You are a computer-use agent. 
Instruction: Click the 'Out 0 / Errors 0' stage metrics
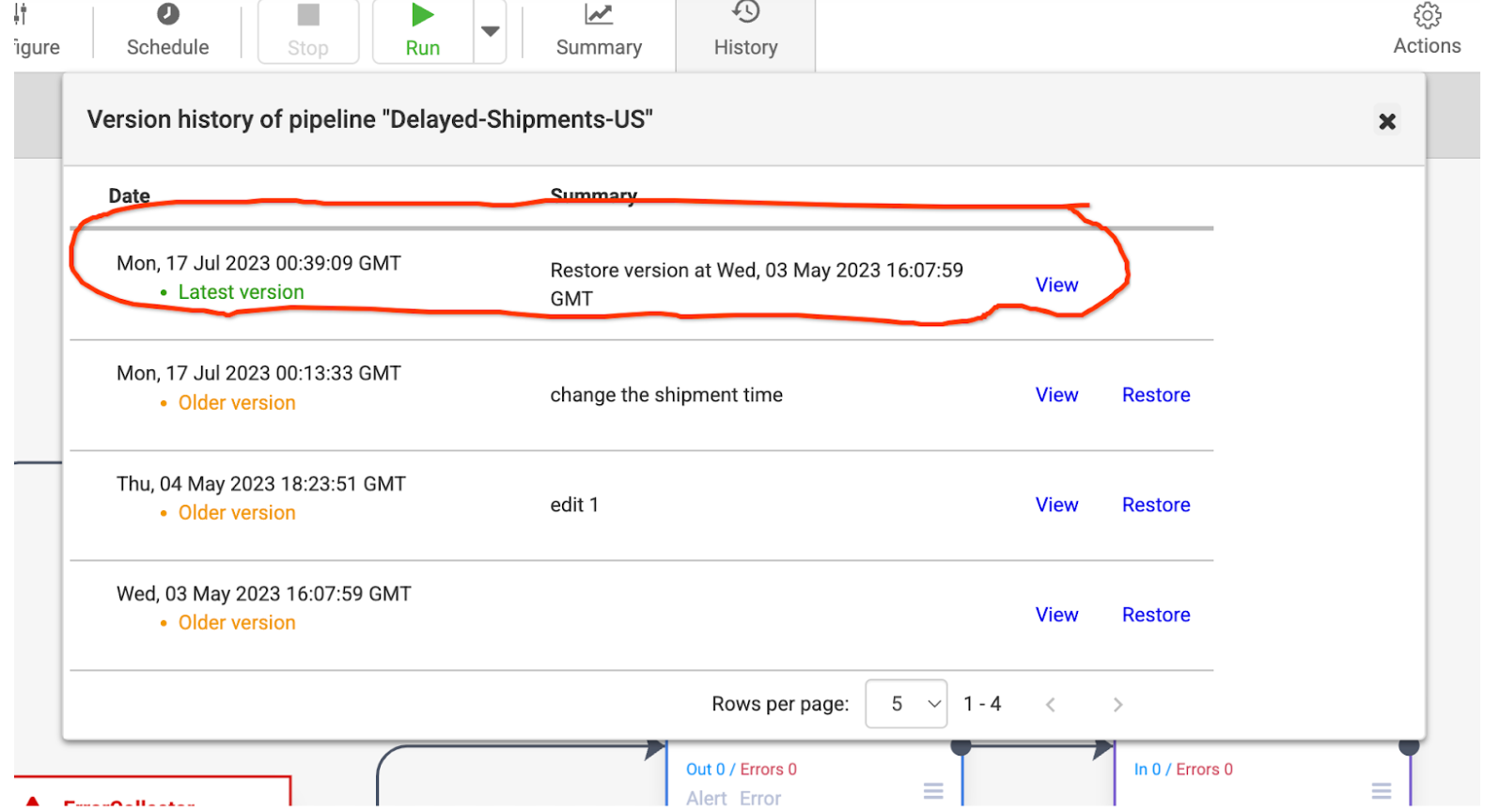pos(742,769)
